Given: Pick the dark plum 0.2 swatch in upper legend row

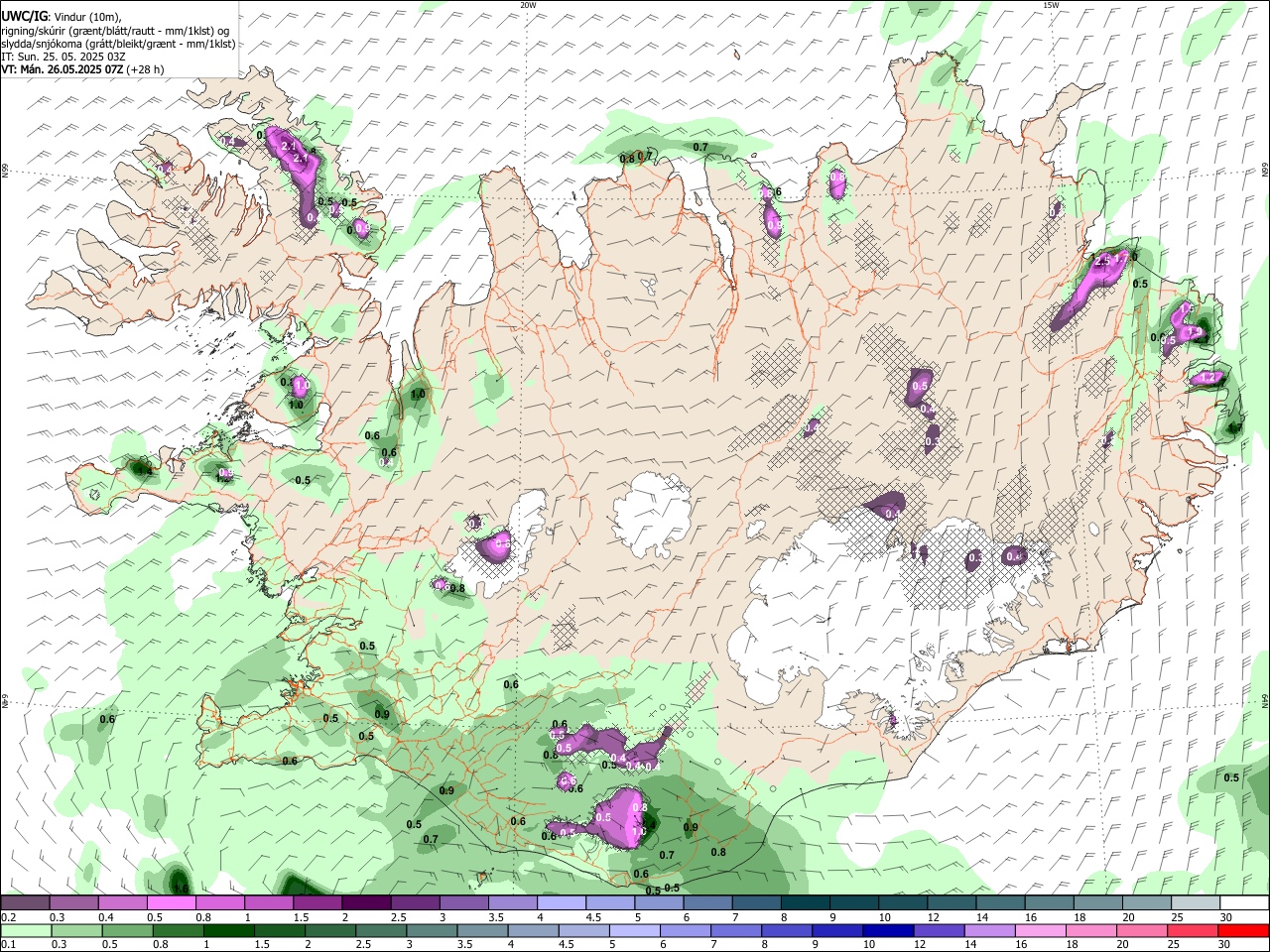Looking at the screenshot, I should pyautogui.click(x=26, y=902).
